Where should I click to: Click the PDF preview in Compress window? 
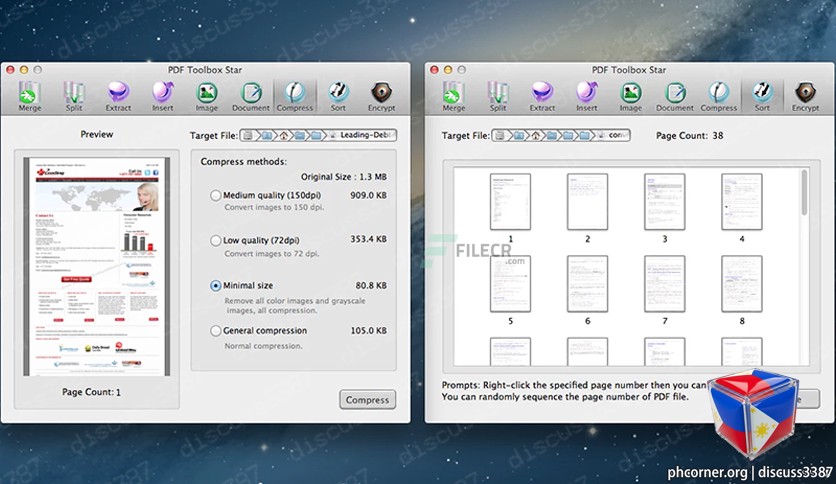(x=97, y=267)
